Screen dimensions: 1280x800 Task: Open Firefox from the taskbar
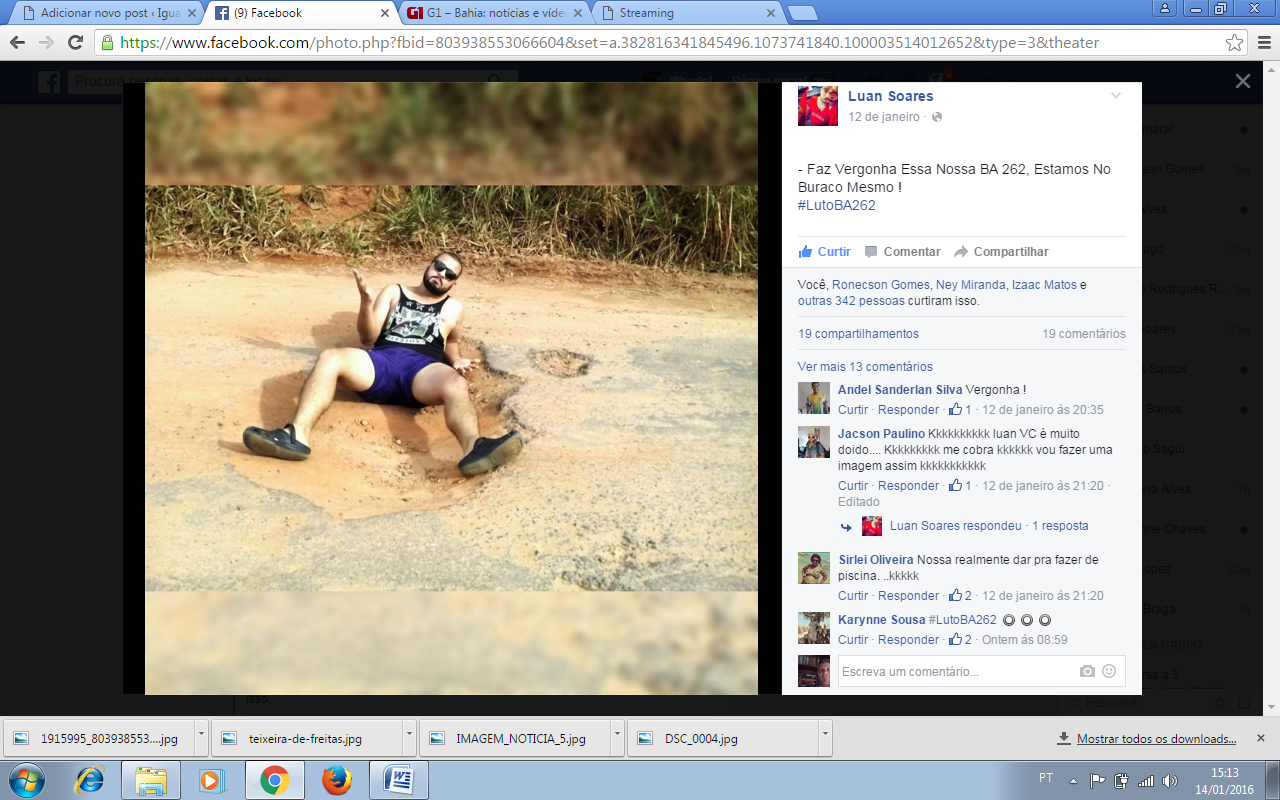(337, 780)
